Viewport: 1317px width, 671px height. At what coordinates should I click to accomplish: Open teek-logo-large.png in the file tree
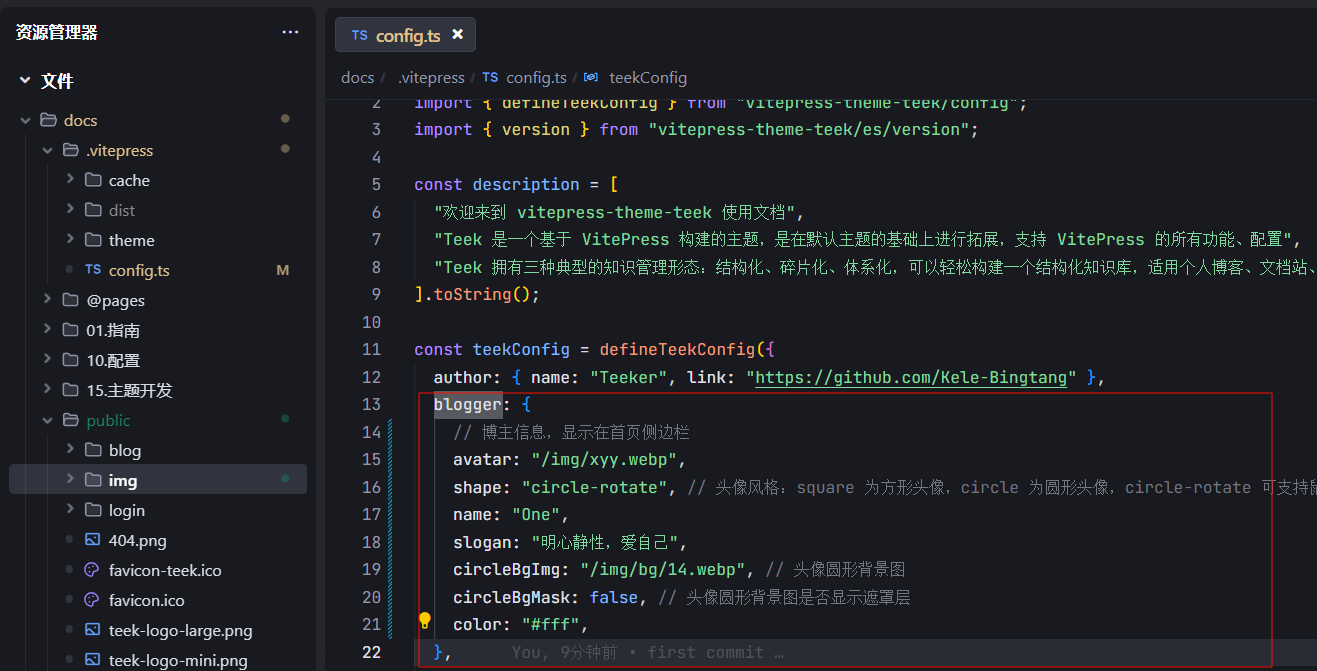coord(181,630)
